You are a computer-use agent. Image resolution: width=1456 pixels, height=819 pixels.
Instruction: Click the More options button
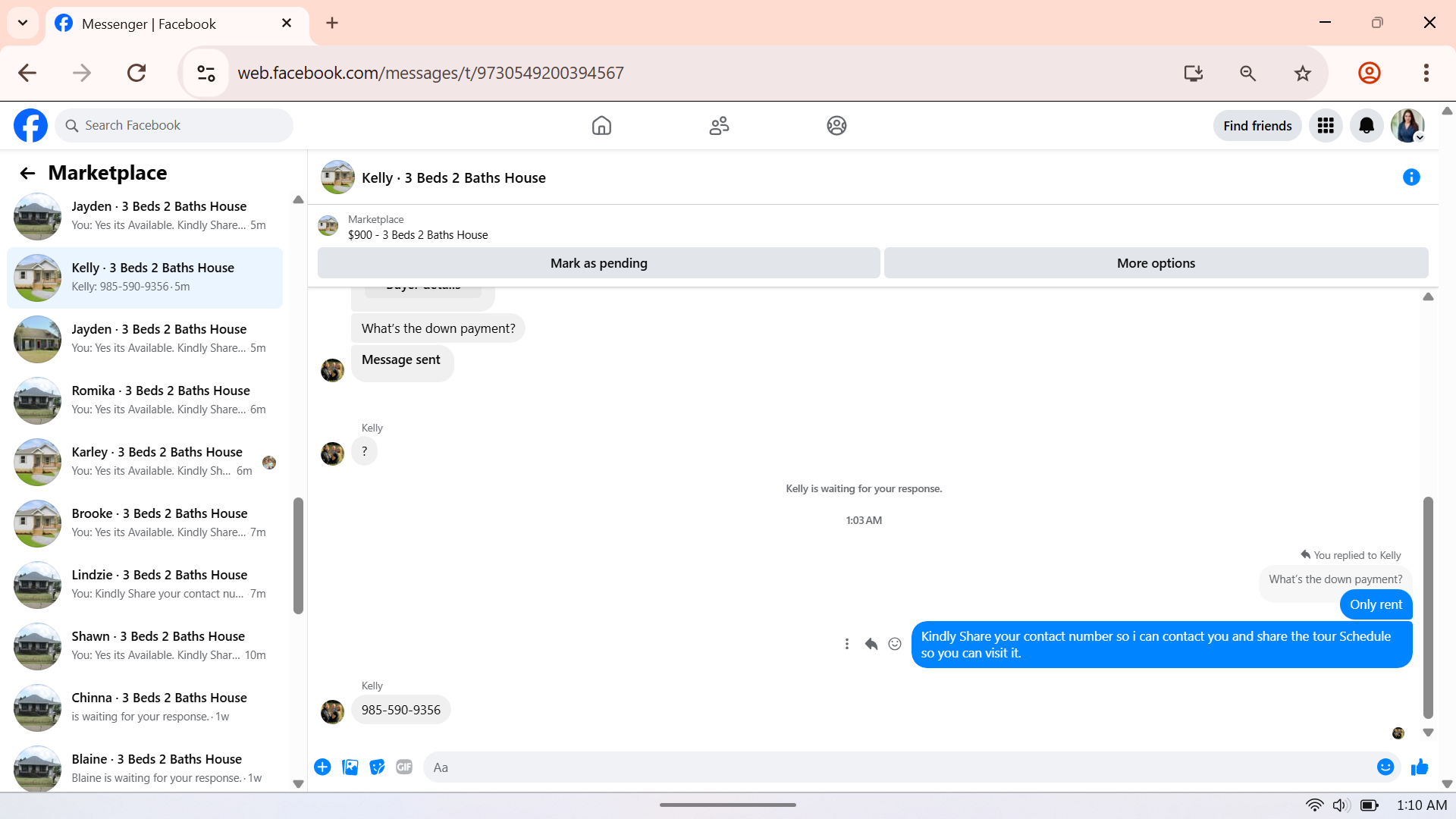click(x=1156, y=263)
